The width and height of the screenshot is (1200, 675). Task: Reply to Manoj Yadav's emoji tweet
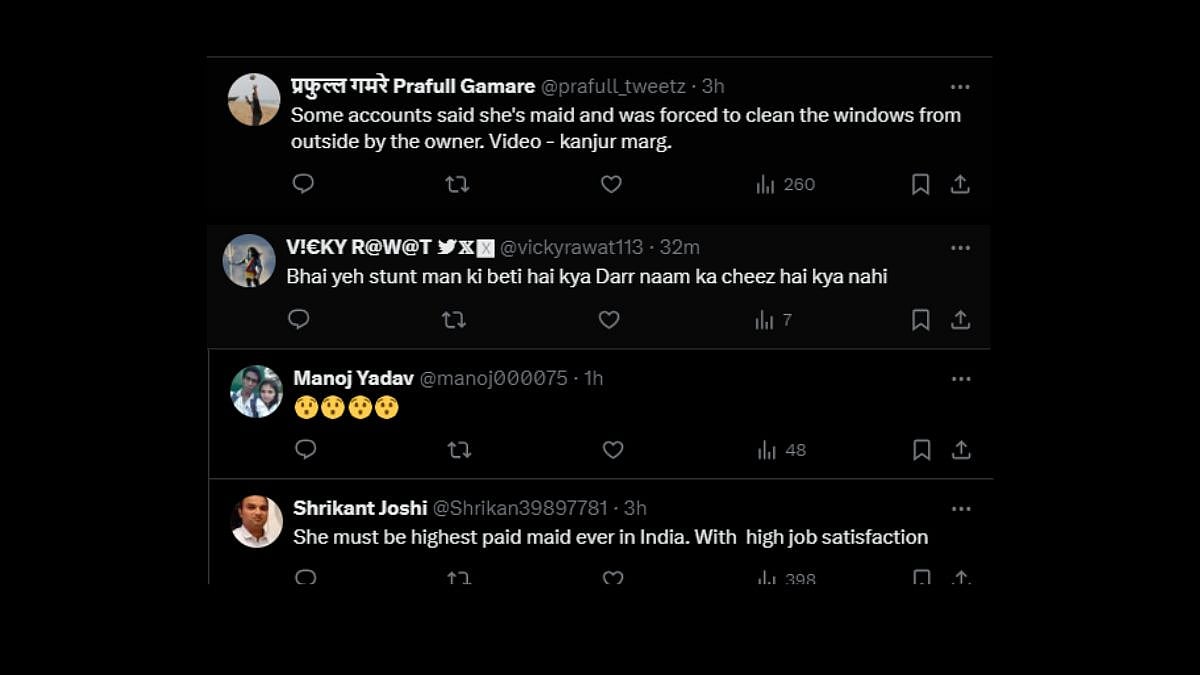(306, 450)
